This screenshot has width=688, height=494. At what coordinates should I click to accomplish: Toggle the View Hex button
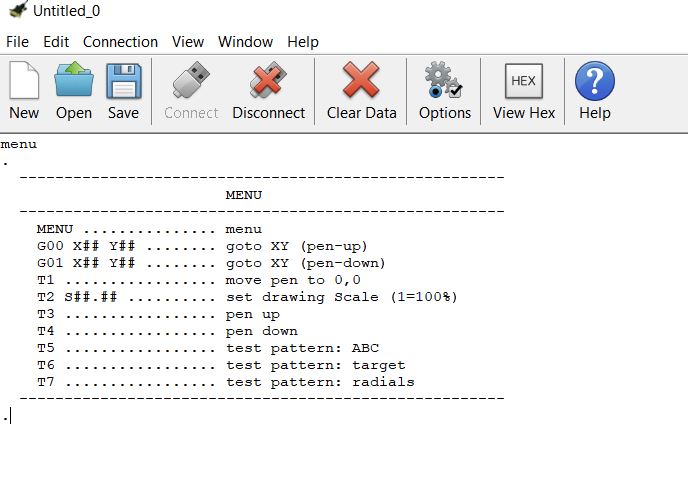point(523,81)
